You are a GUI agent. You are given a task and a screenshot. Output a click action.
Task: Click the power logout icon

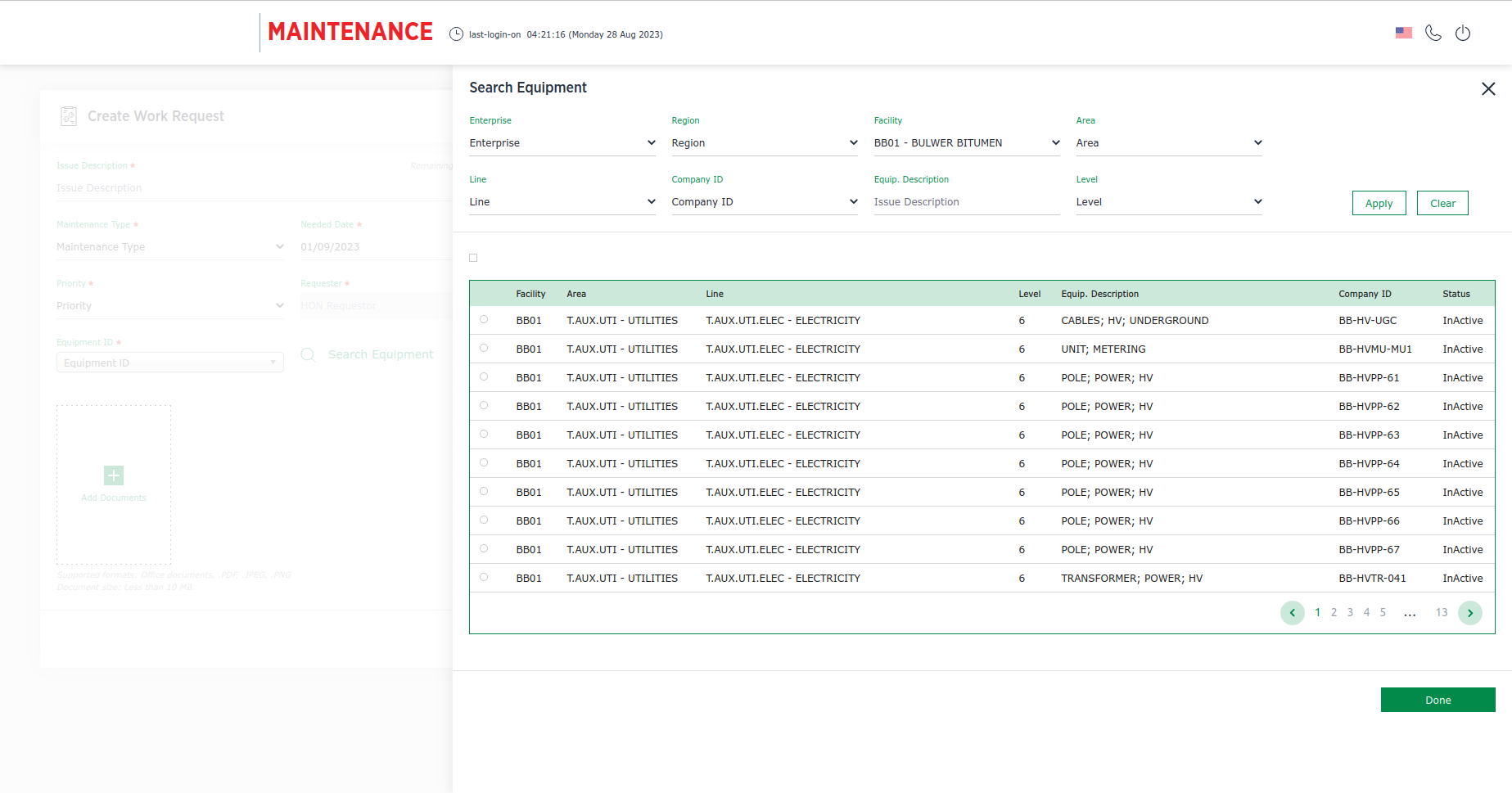point(1463,33)
